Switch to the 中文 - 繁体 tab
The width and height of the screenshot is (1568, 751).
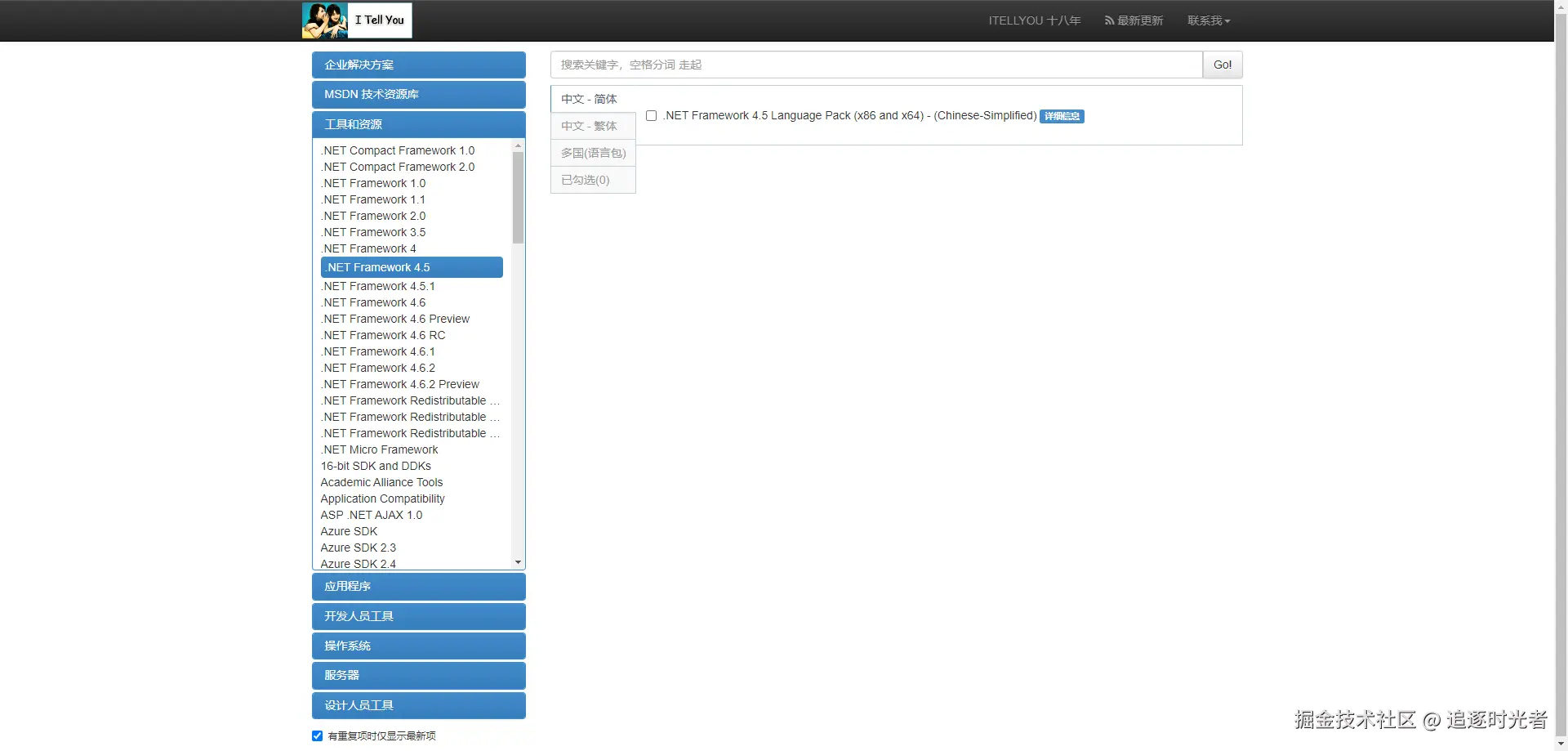(x=593, y=126)
